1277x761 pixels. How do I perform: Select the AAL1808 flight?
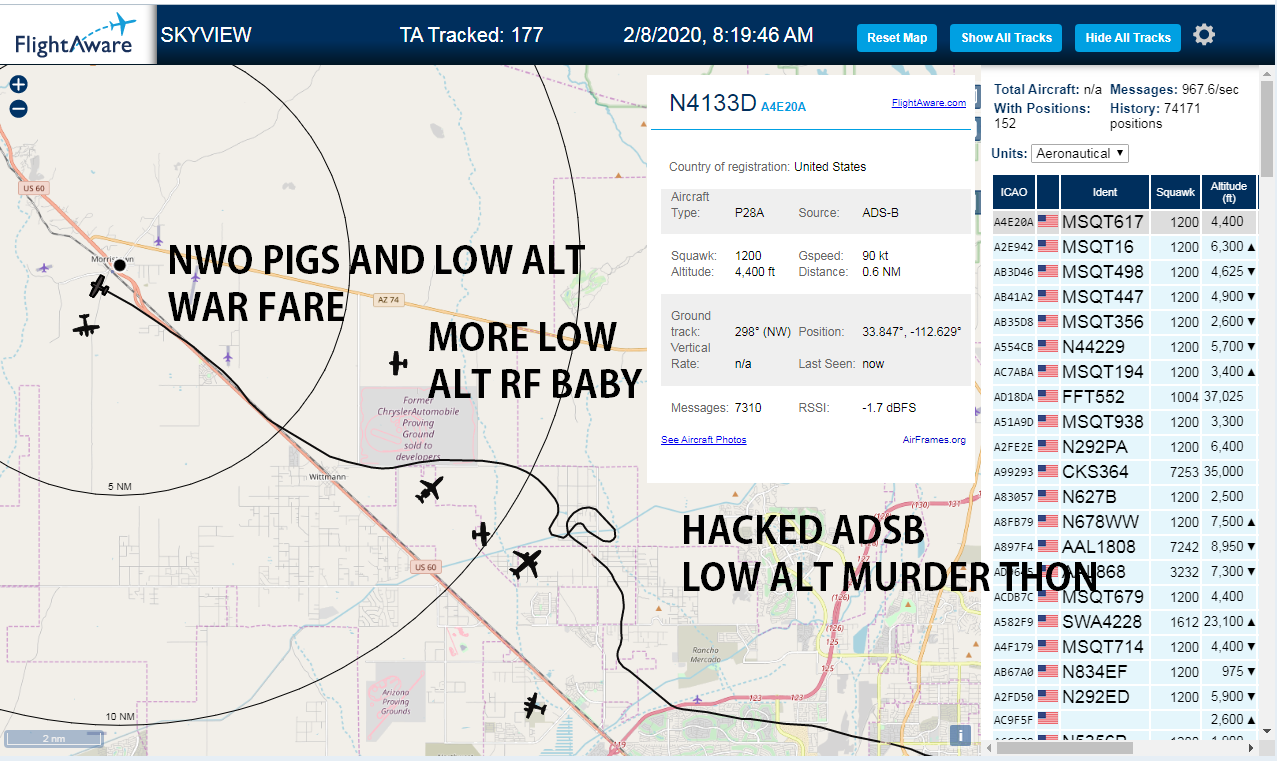(x=1124, y=547)
